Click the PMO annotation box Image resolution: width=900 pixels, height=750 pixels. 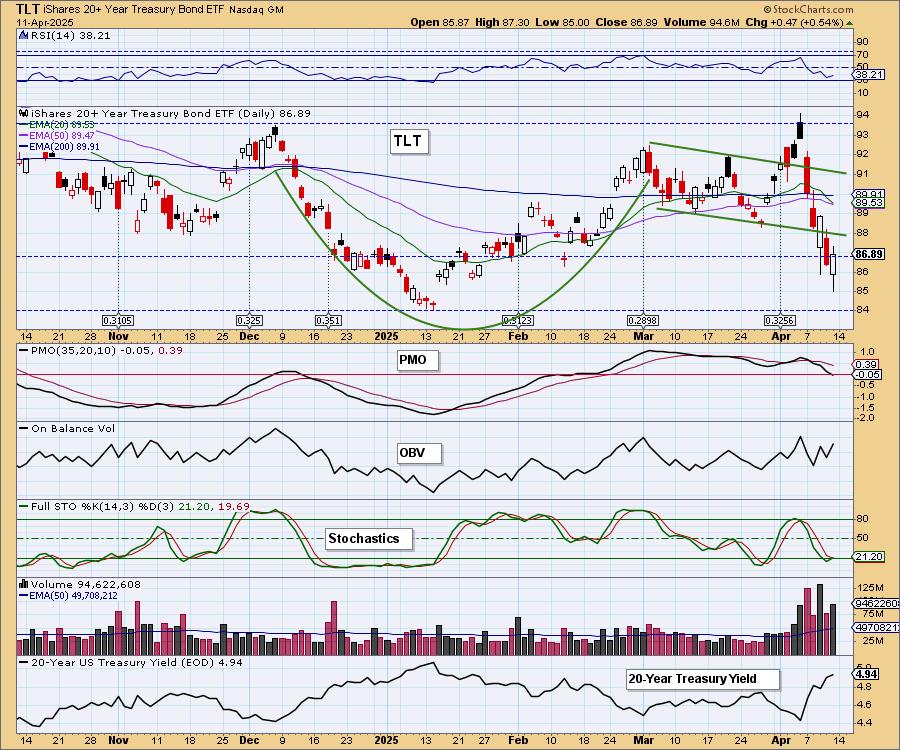[418, 360]
